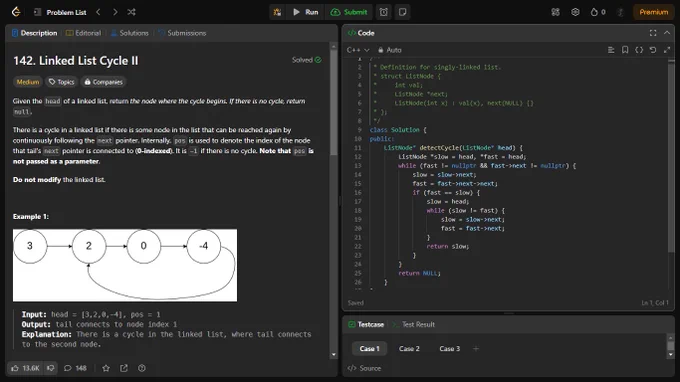Open the help question mark icon
This screenshot has height=382, width=680.
[x=142, y=368]
